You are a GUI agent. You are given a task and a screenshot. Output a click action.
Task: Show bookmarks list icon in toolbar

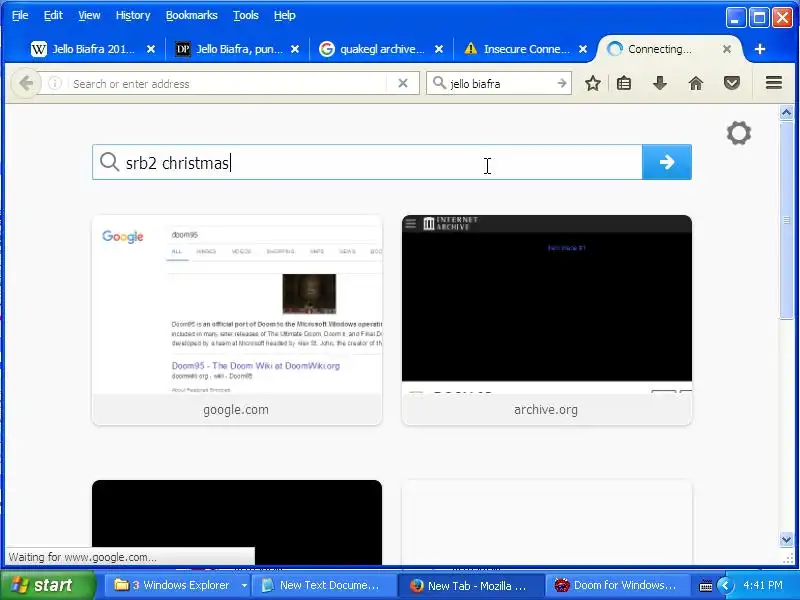[624, 83]
